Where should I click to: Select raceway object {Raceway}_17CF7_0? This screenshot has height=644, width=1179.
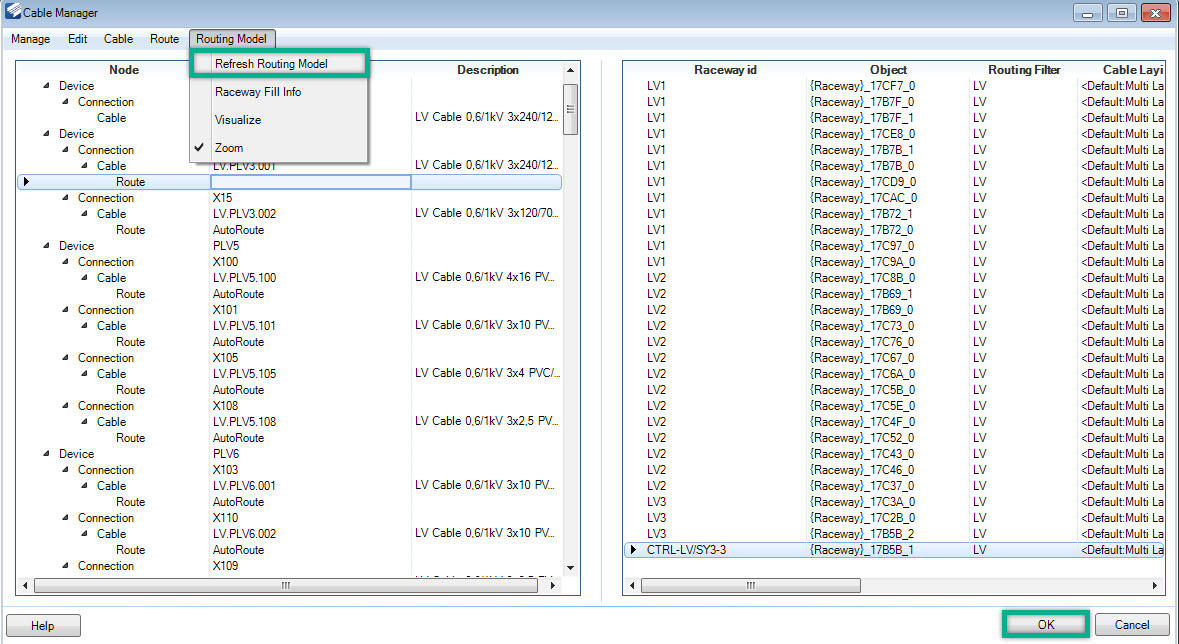[862, 86]
